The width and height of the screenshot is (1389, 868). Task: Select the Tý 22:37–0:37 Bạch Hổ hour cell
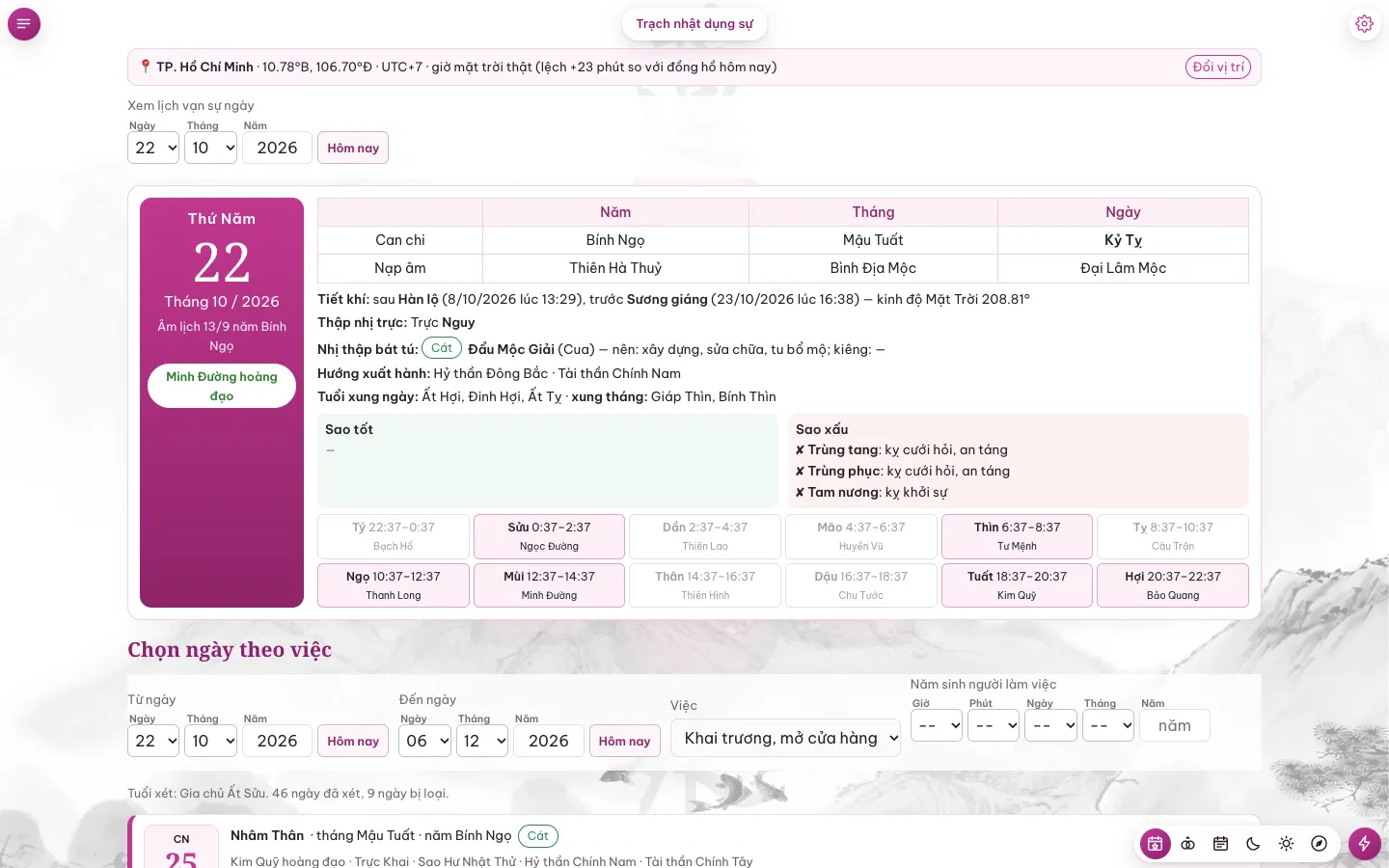[394, 536]
